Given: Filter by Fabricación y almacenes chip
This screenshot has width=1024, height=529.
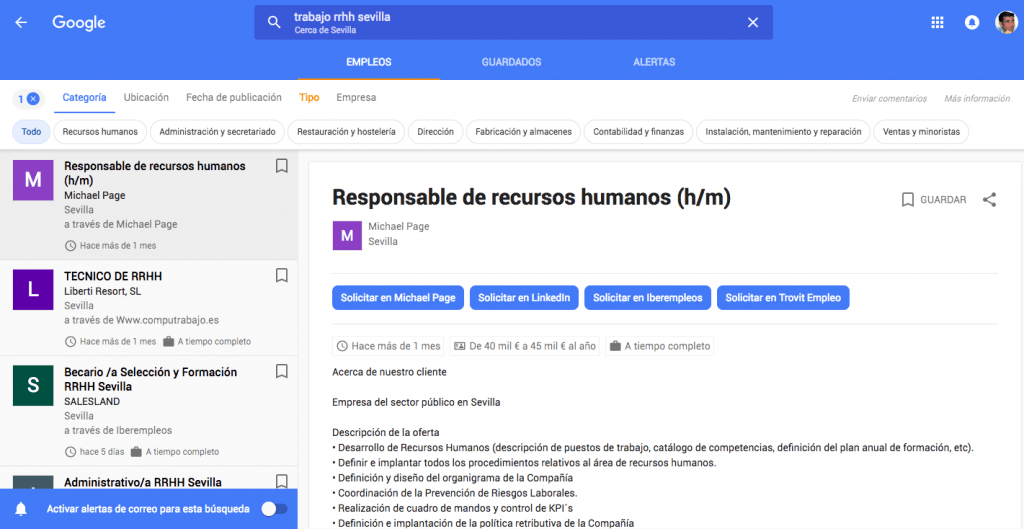Looking at the screenshot, I should (524, 131).
